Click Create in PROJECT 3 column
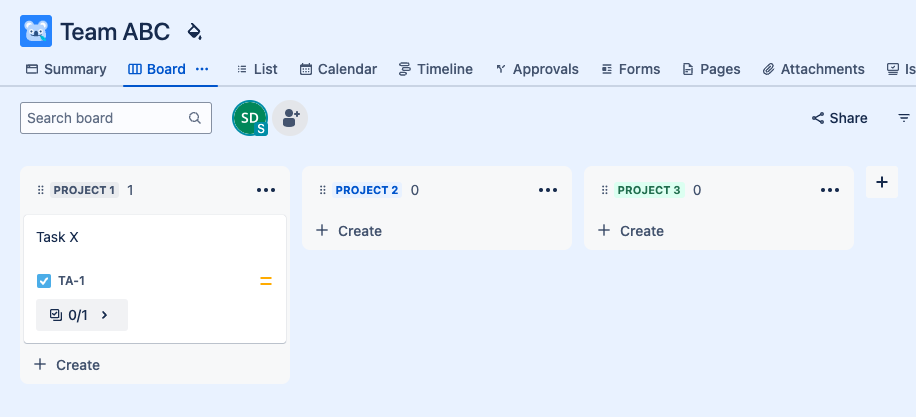The width and height of the screenshot is (916, 417). pos(631,231)
